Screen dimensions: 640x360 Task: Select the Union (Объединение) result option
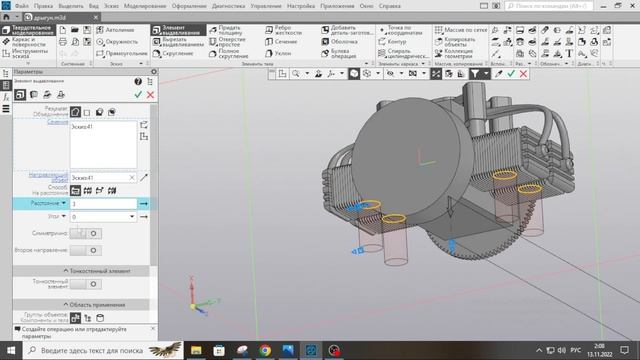(75, 112)
